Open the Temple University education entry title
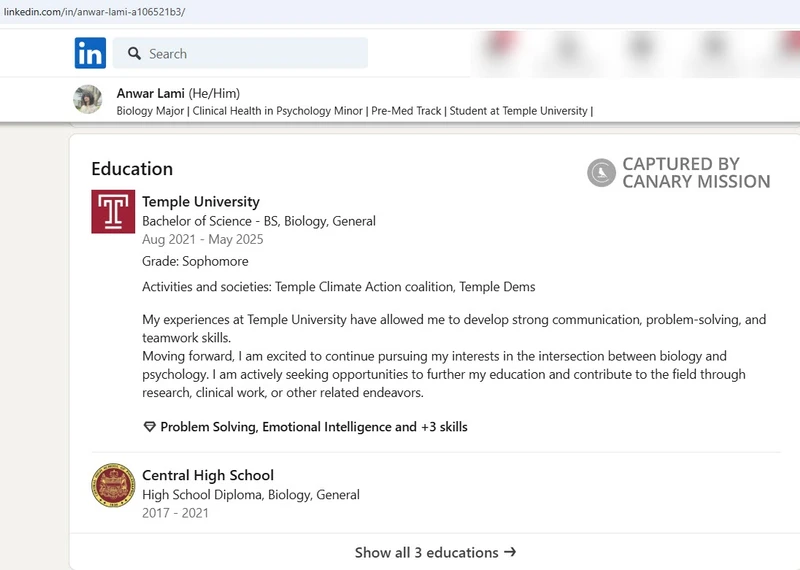This screenshot has height=570, width=800. (201, 202)
